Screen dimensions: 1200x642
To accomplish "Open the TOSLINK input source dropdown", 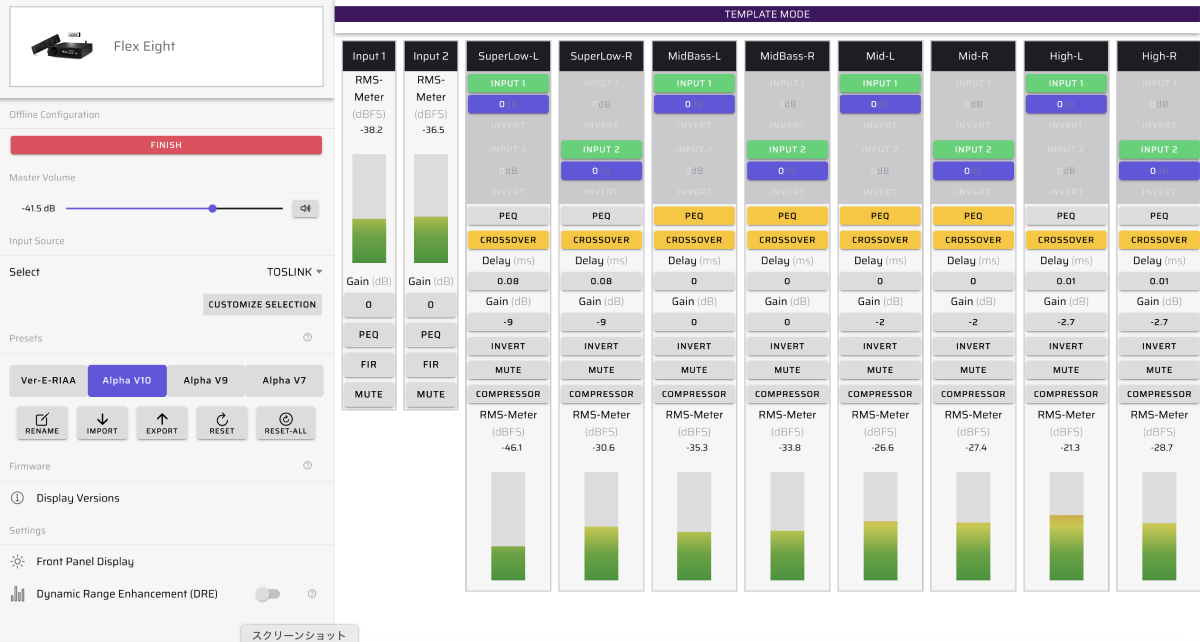I will click(294, 272).
